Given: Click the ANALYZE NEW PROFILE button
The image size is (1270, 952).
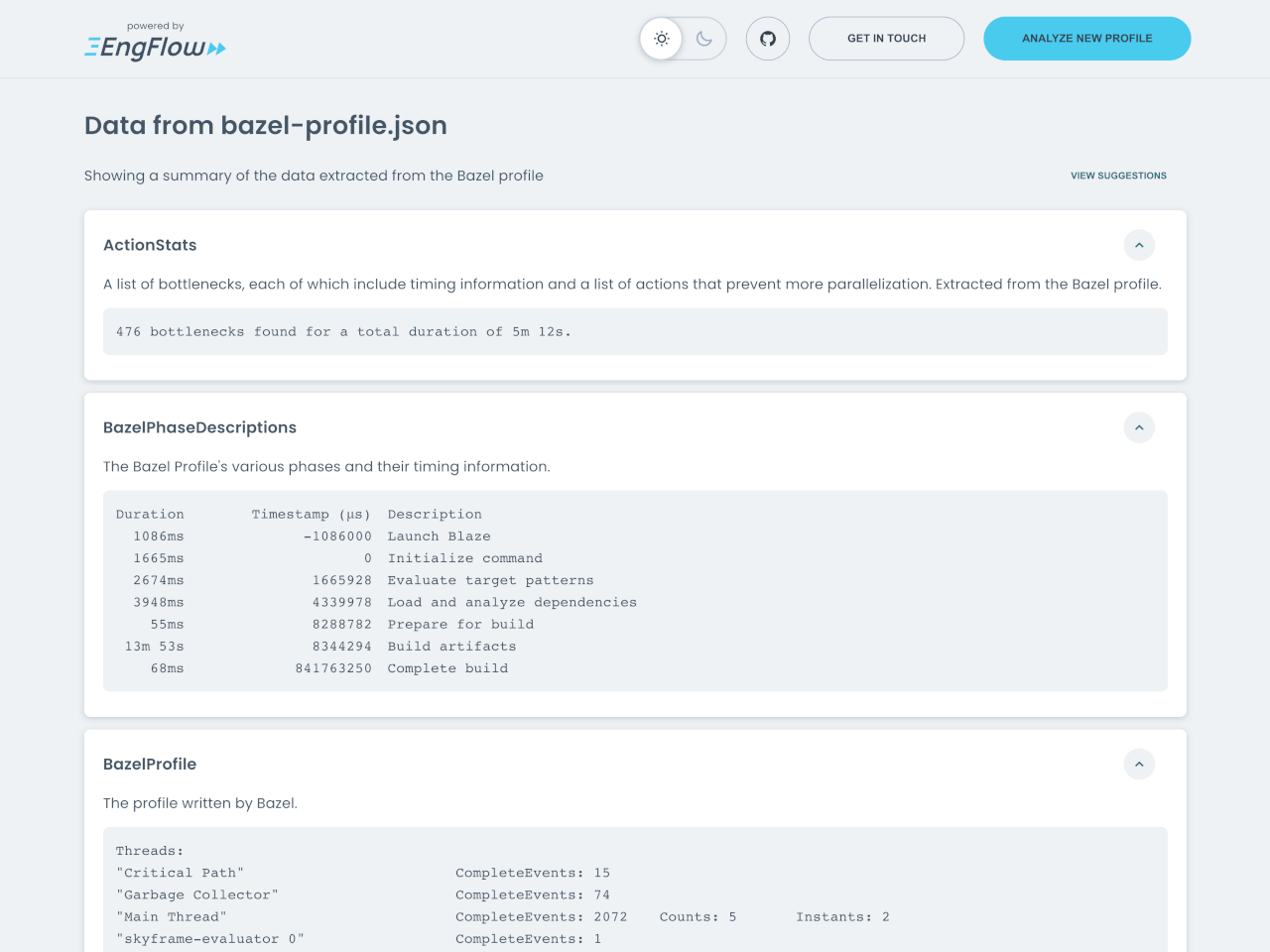Looking at the screenshot, I should coord(1086,38).
